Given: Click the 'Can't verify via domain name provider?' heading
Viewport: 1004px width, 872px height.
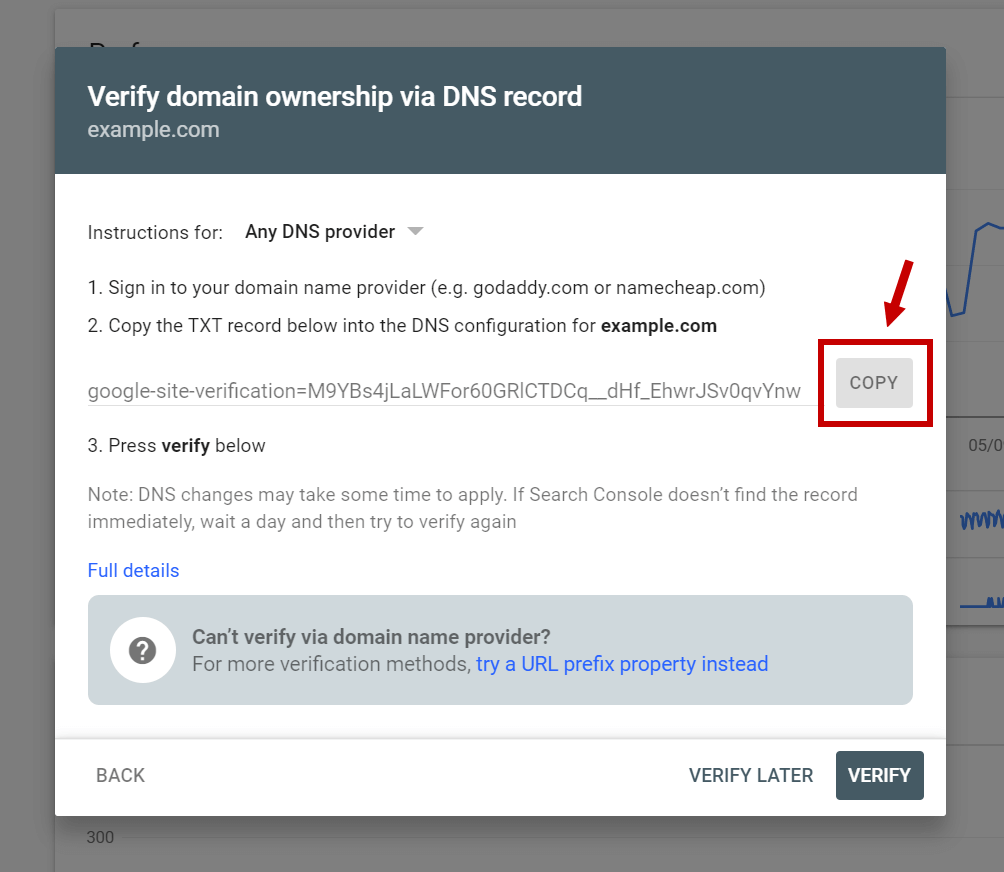Looking at the screenshot, I should (x=371, y=637).
